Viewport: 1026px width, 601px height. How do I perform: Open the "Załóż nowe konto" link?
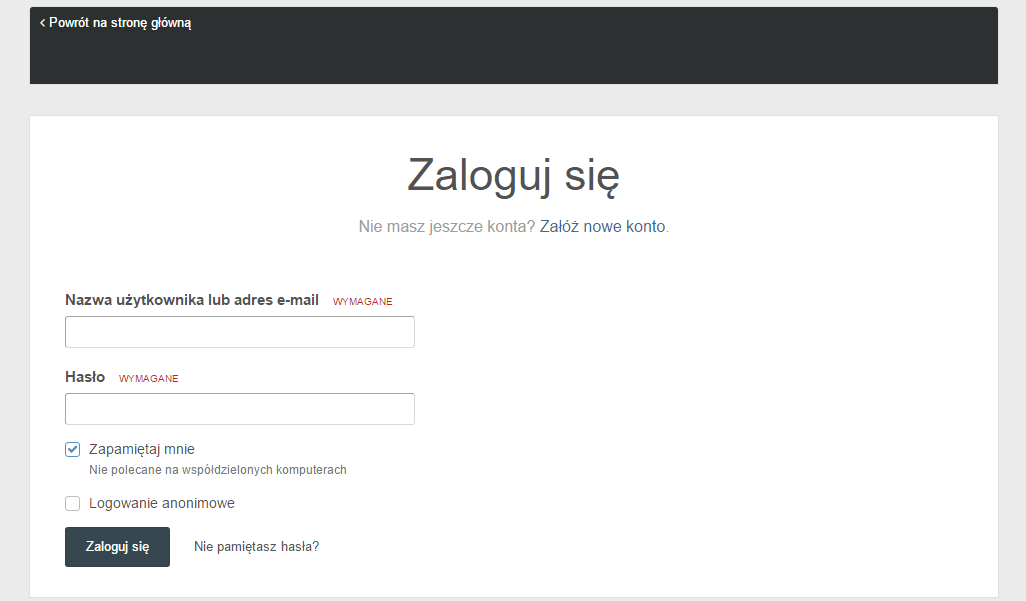tap(603, 227)
